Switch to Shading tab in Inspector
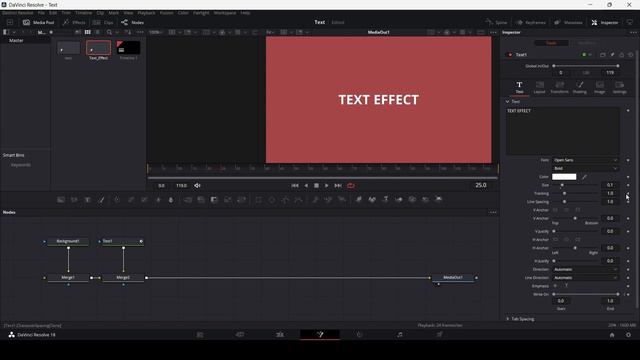 580,87
